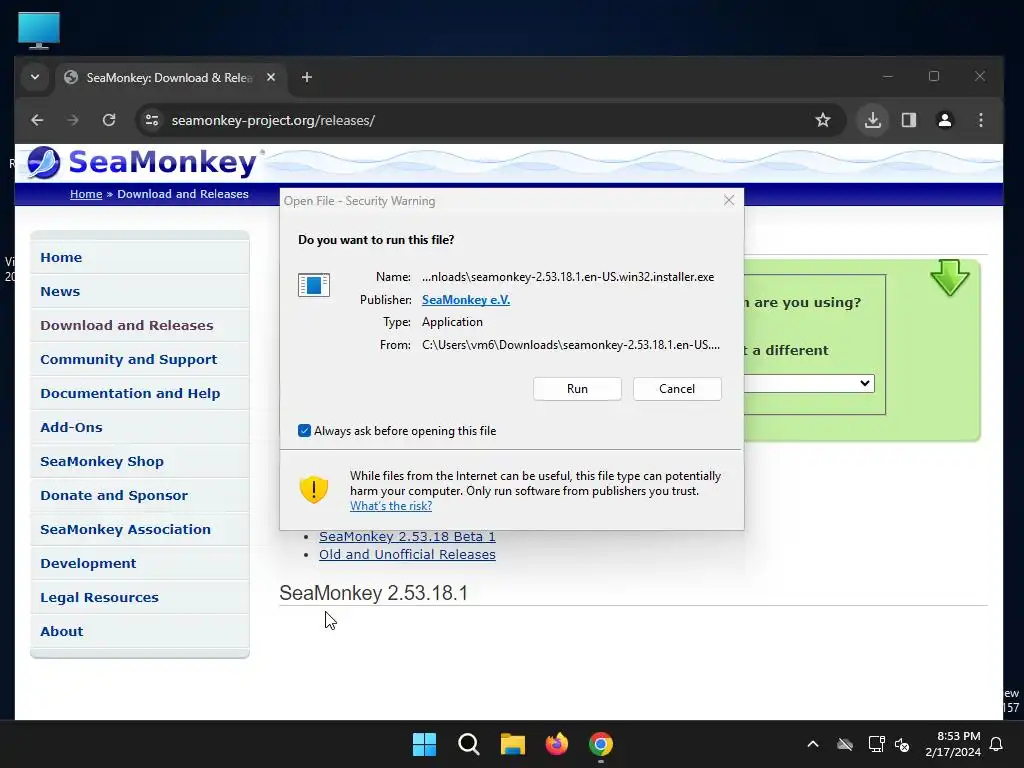This screenshot has height=768, width=1024.
Task: Click the application file icon in dialog
Action: coord(313,285)
